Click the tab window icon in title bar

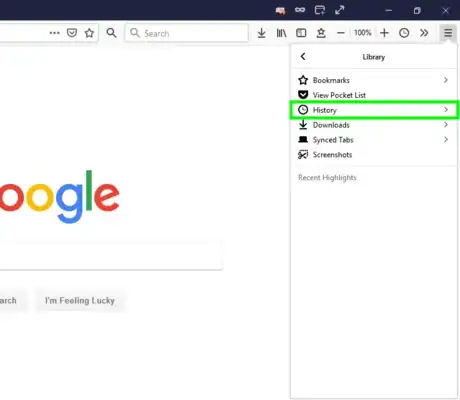(320, 10)
